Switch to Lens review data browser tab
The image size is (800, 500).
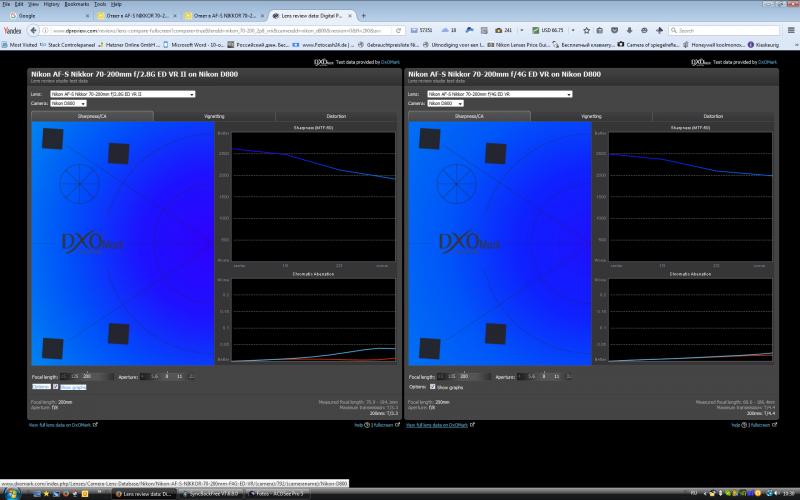pos(311,16)
